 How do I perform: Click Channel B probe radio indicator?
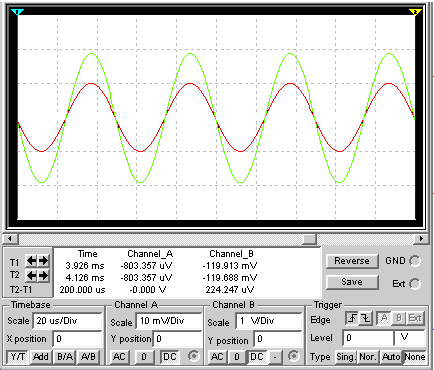293,356
